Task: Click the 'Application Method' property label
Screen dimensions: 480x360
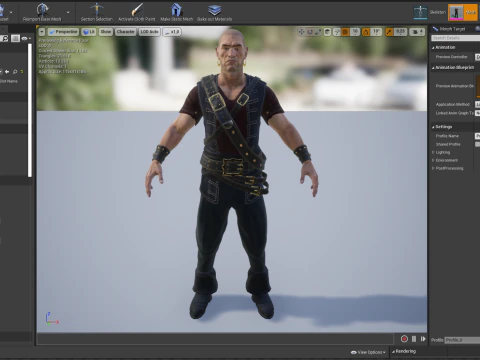Action: tap(453, 105)
